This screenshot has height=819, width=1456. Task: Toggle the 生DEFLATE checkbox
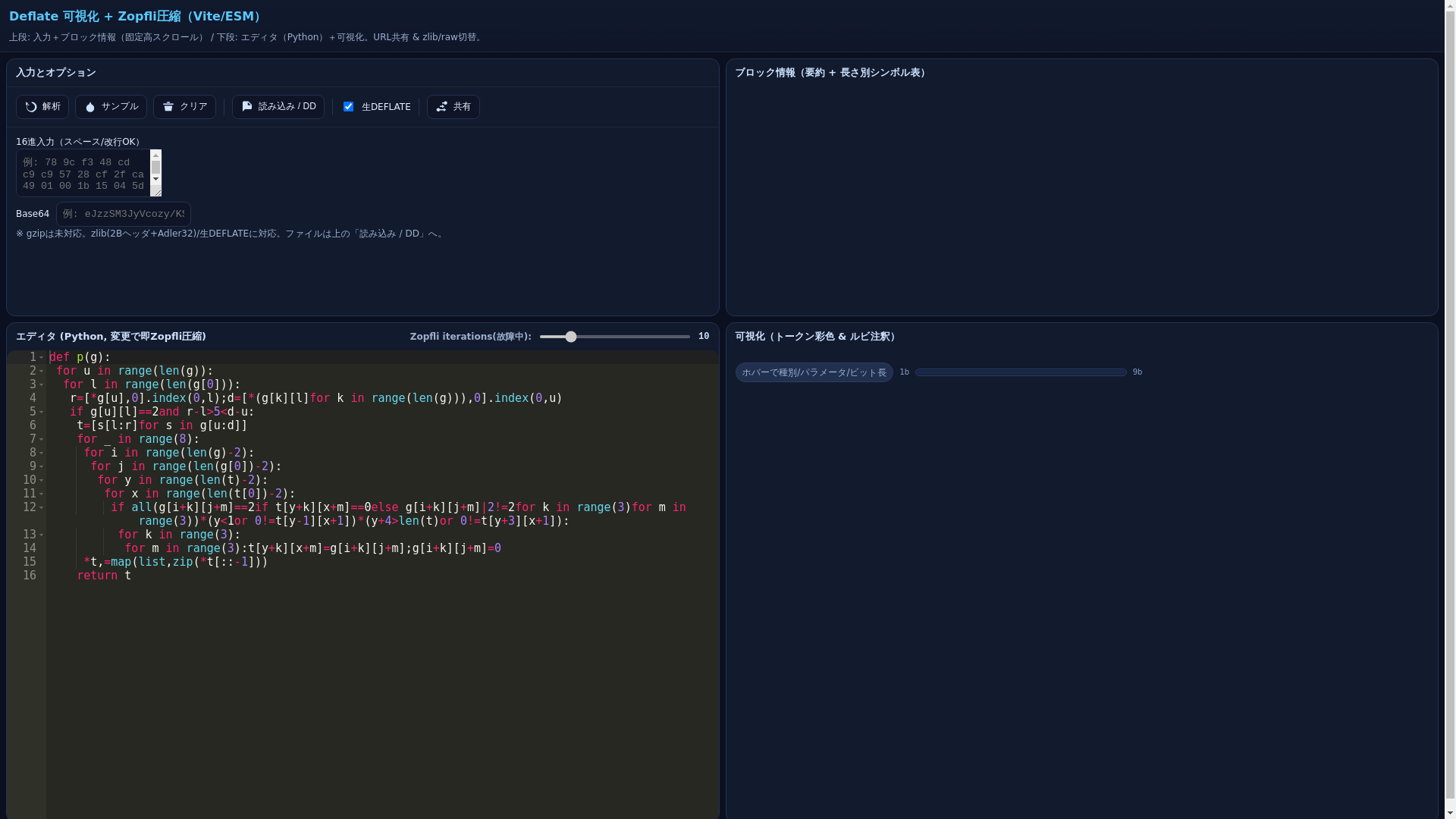[x=349, y=107]
